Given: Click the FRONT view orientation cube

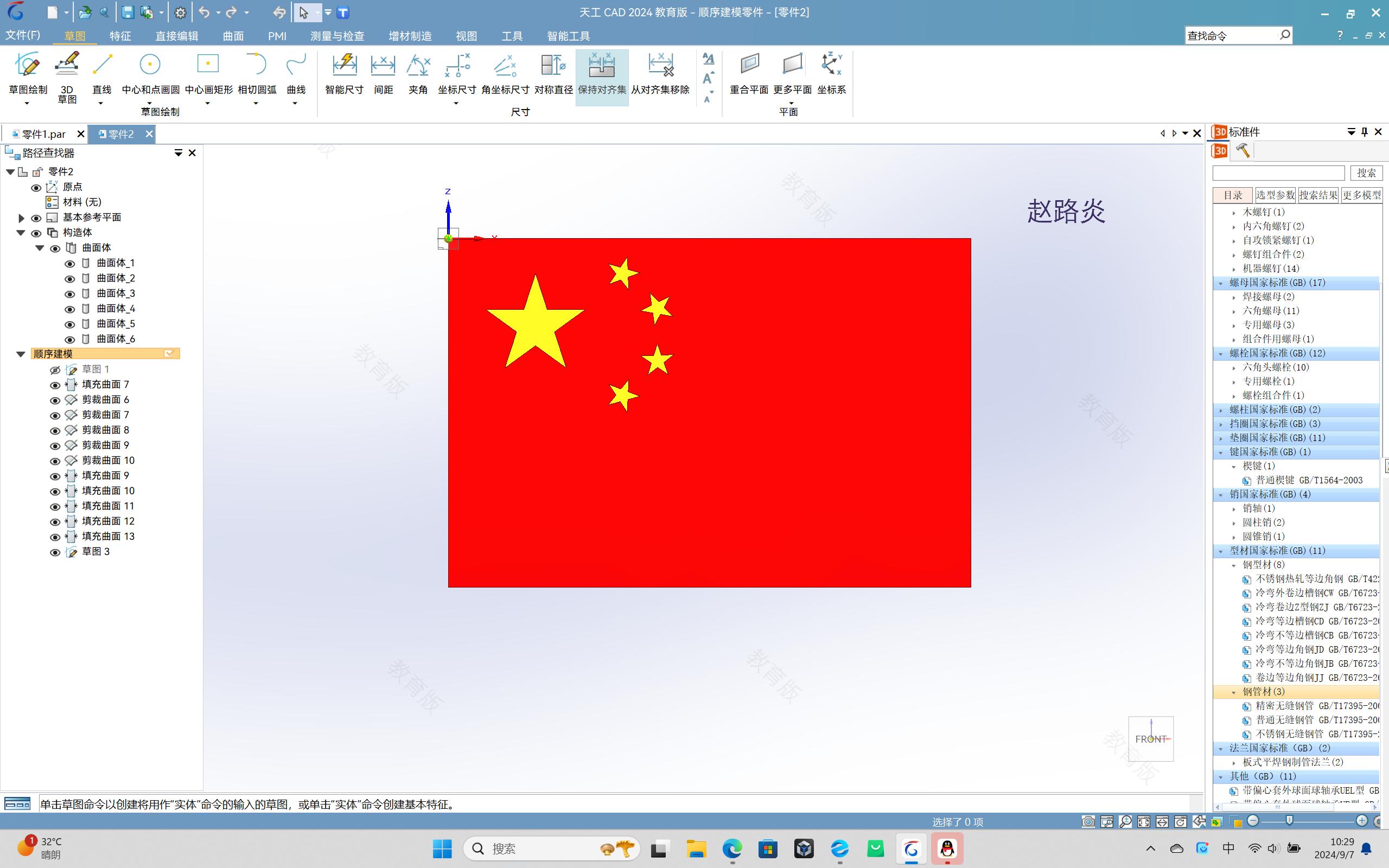Looking at the screenshot, I should pos(1150,738).
